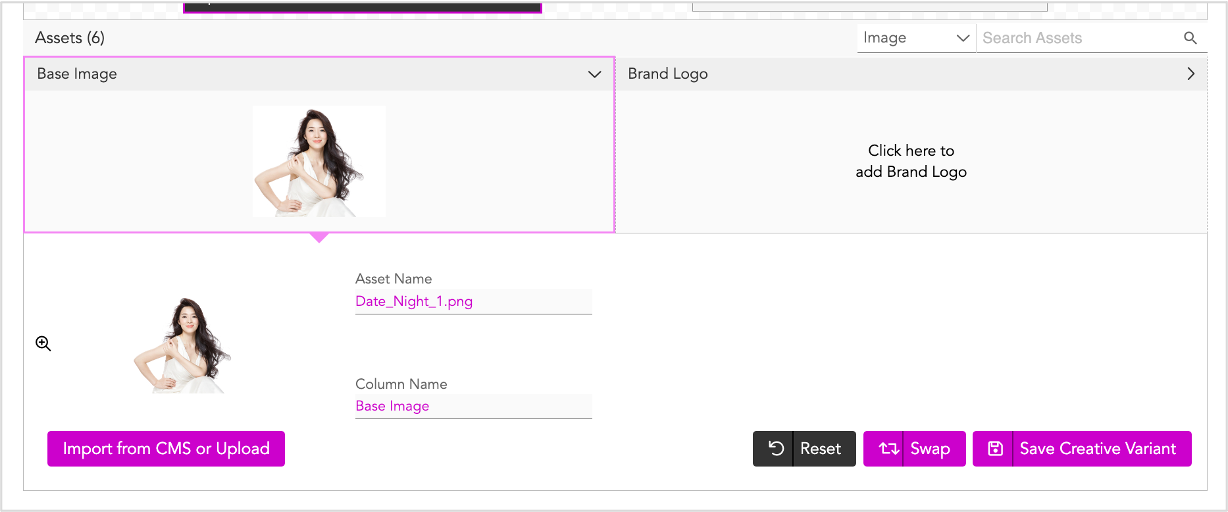Select the Base Image thumbnail in asset card
Viewport: 1228px width, 512px height.
tap(319, 161)
